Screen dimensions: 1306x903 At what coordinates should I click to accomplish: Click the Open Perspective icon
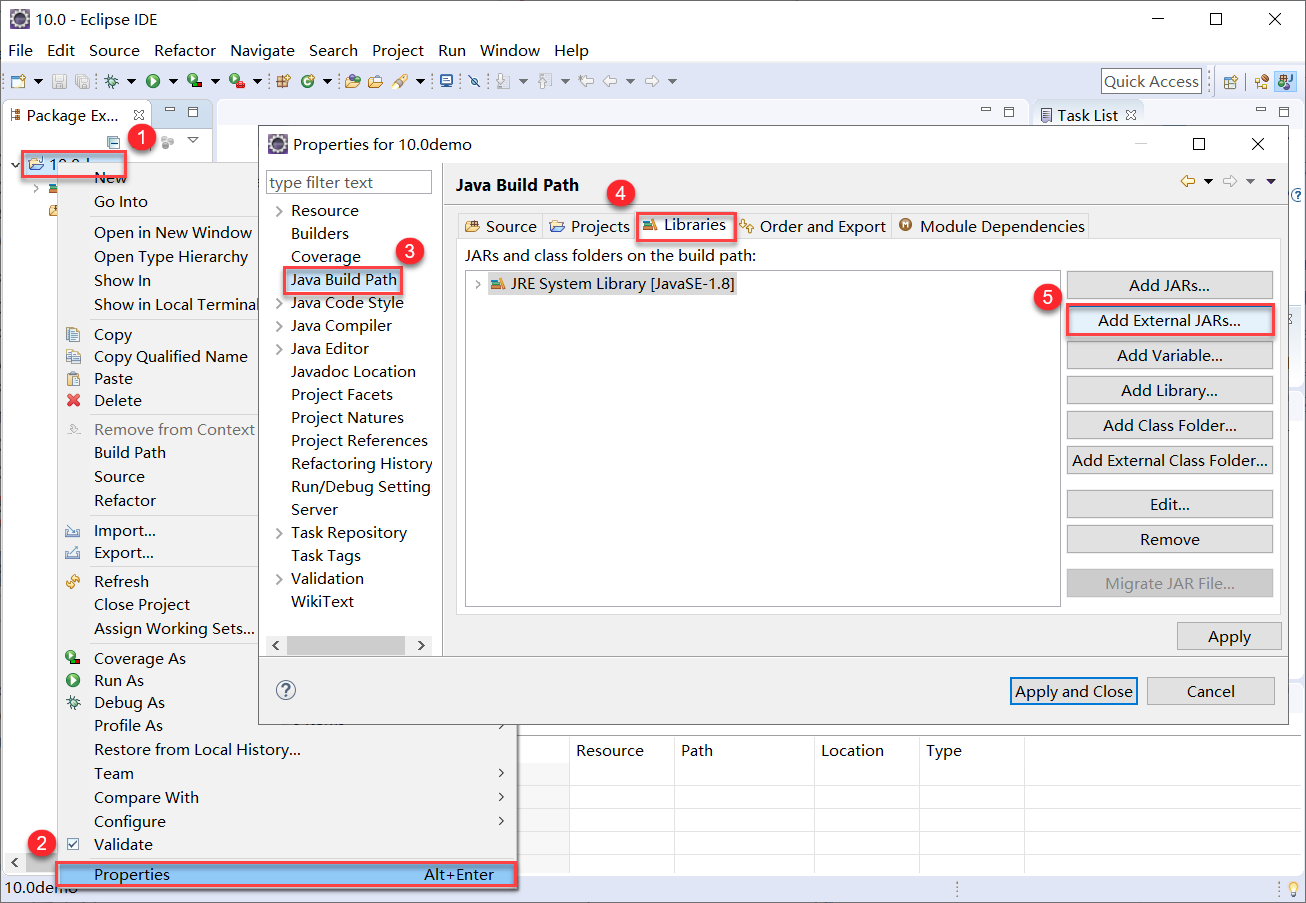tap(1231, 82)
